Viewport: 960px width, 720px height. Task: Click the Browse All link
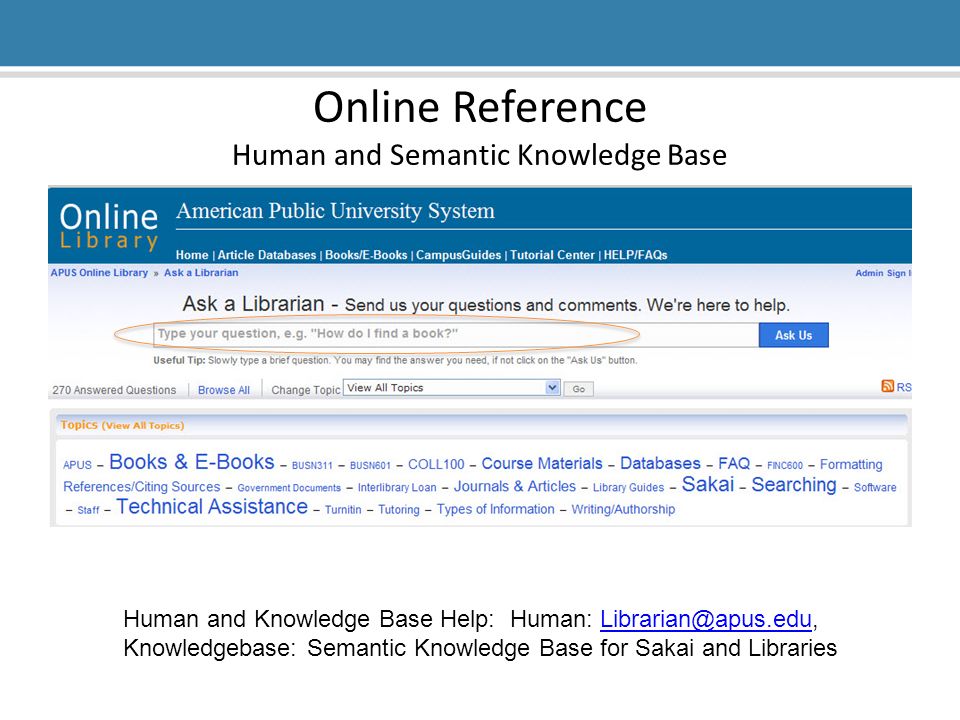(223, 390)
